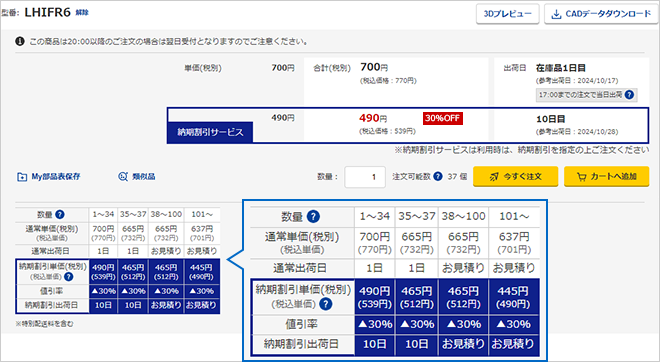Click 解除 next to the LHIFR6 part number
Viewport: 660px width, 362px height.
[82, 13]
